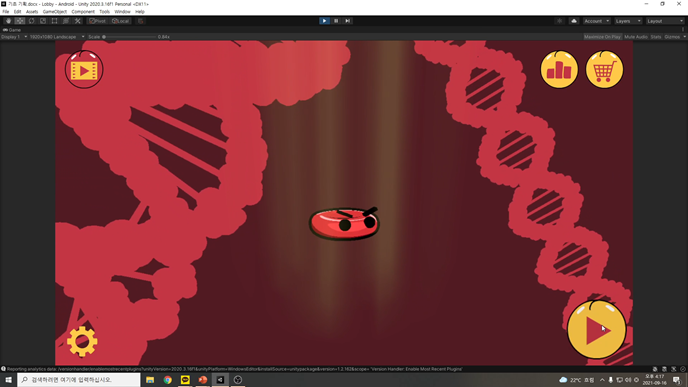688x387 pixels.
Task: Pause the game with the Pause button
Action: [x=336, y=21]
